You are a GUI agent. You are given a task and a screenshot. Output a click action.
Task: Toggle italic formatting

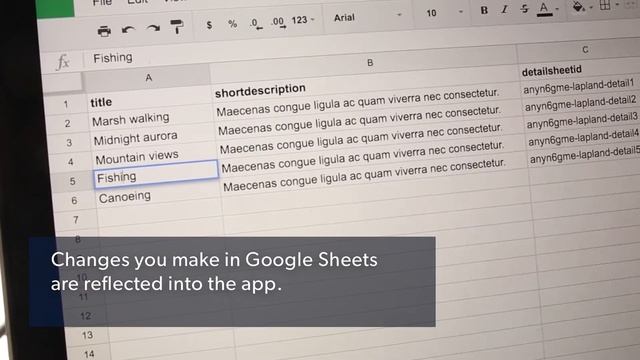505,9
